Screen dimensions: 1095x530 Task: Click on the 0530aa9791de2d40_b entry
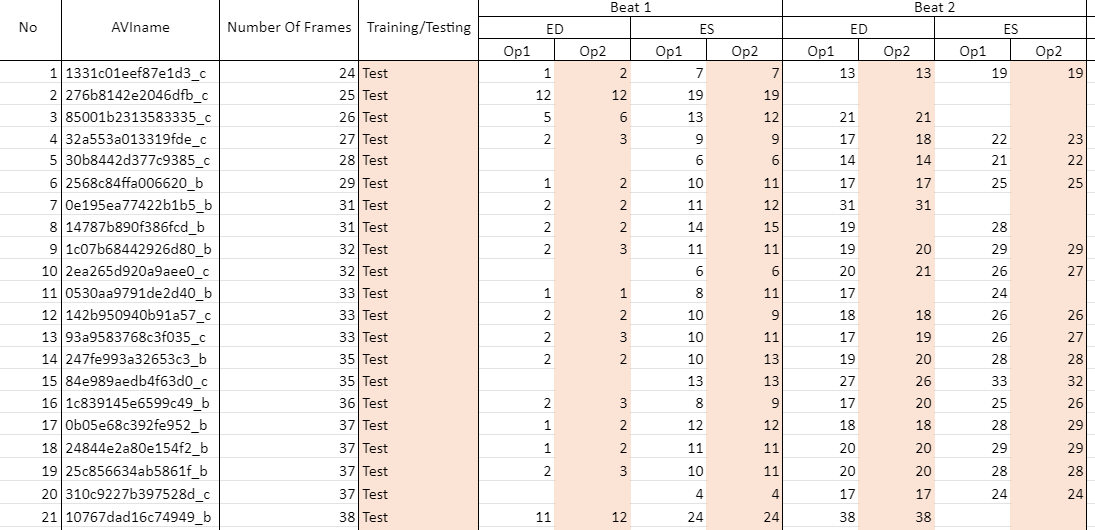click(136, 293)
